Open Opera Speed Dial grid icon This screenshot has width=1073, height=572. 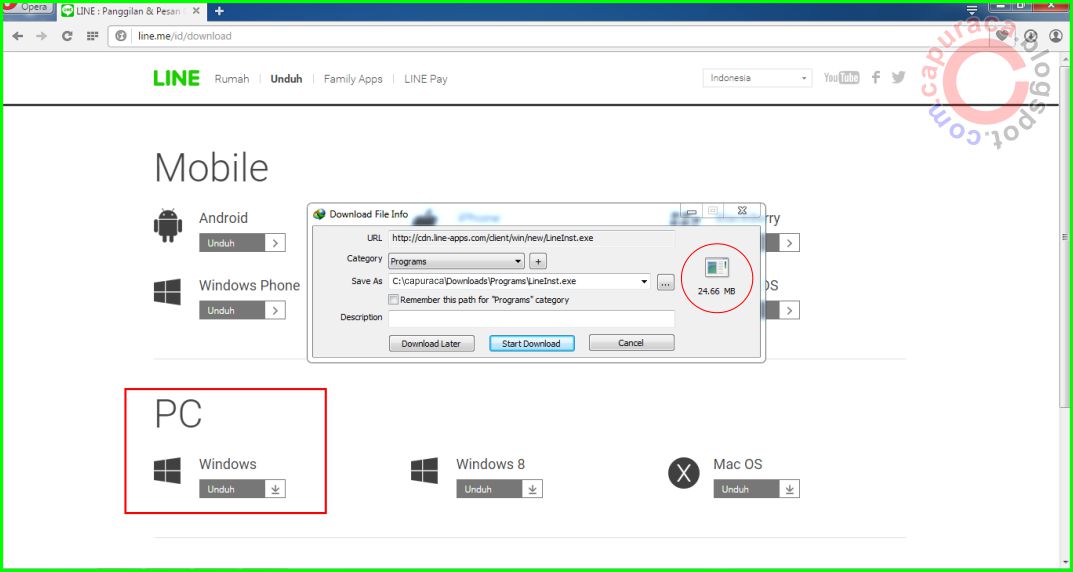[92, 36]
